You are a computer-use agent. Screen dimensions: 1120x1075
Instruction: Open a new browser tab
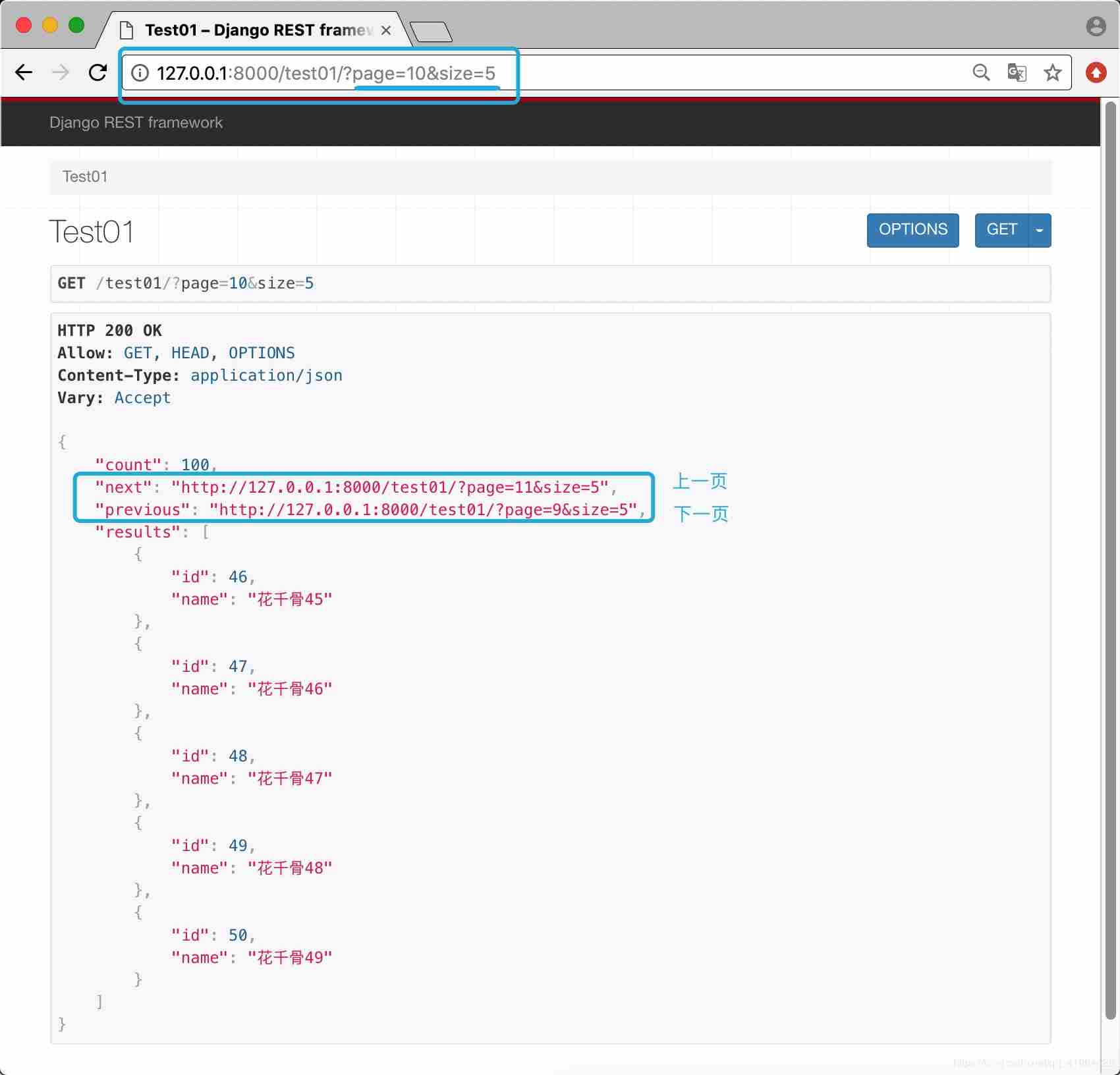click(x=431, y=31)
